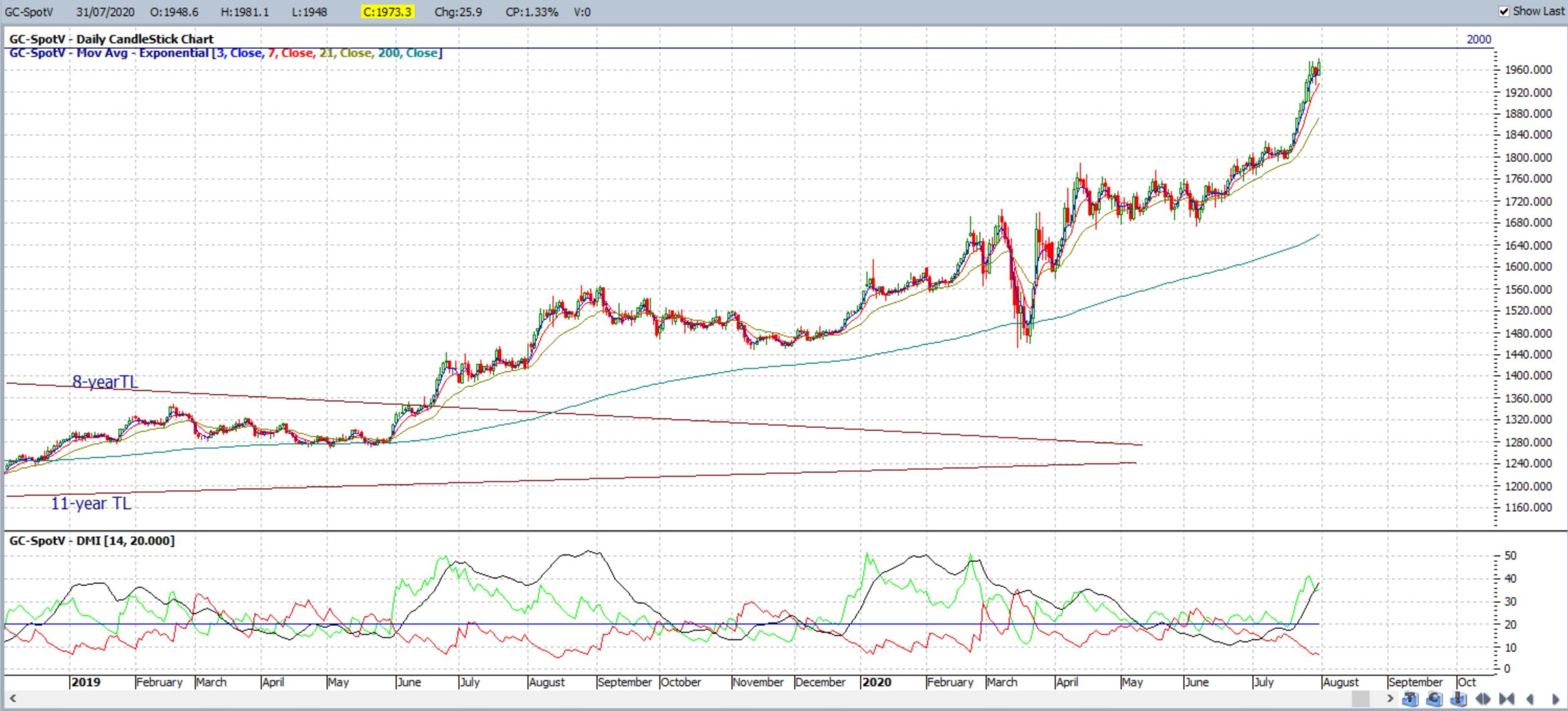Click the 8-yearTL trendline label
This screenshot has height=711, width=1568.
(105, 382)
